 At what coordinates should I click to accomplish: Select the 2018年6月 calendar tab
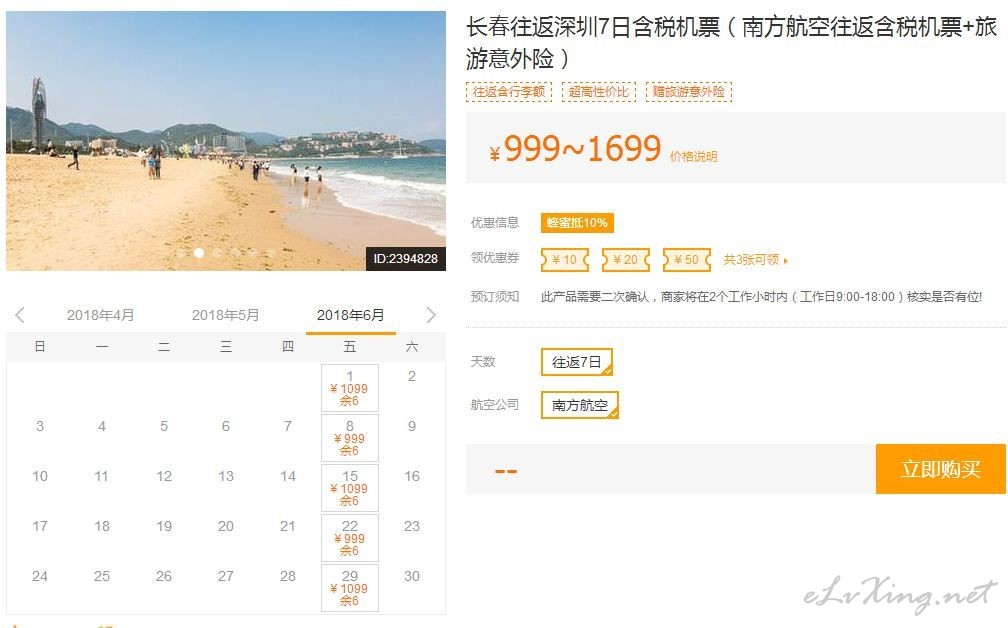pyautogui.click(x=350, y=315)
